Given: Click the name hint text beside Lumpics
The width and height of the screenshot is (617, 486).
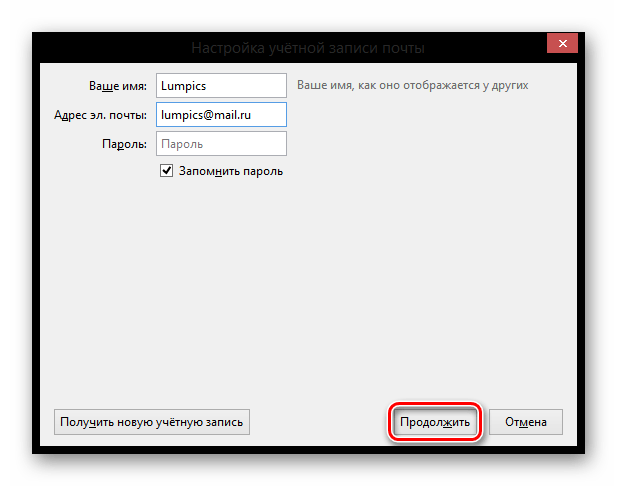Looking at the screenshot, I should pos(412,86).
